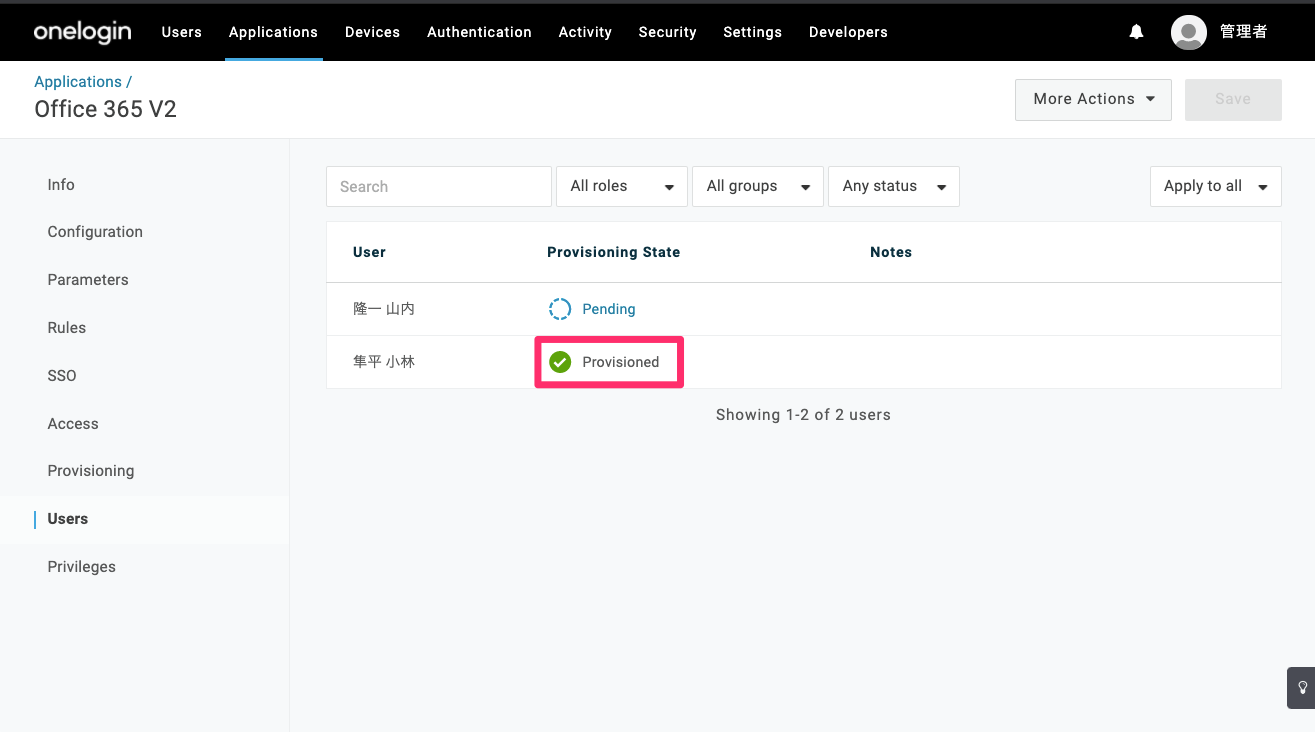The height and width of the screenshot is (732, 1315).
Task: Open the Authentication top menu
Action: [x=479, y=32]
